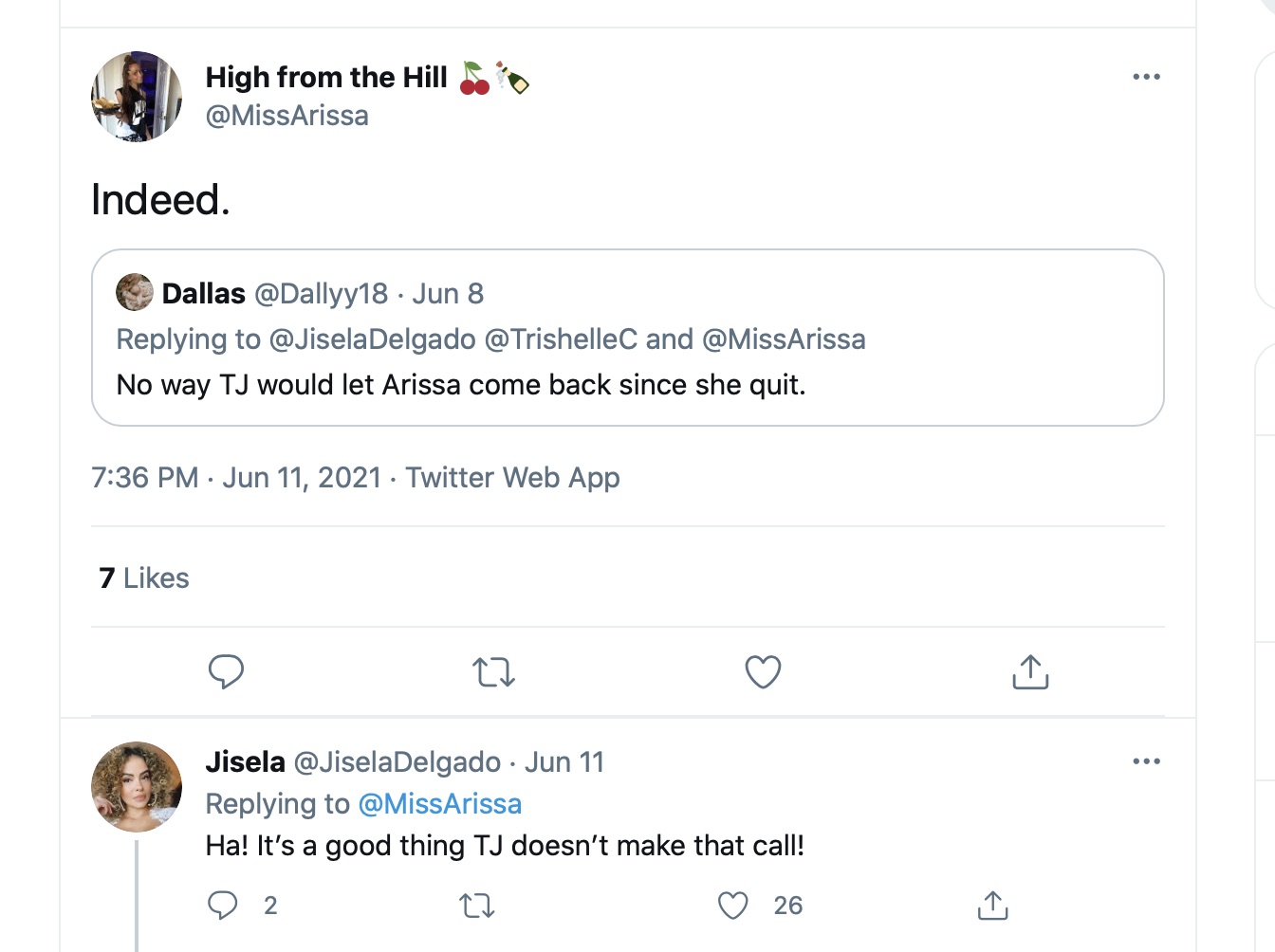
Task: Like Jisela's reply with 26 likes
Action: [732, 906]
